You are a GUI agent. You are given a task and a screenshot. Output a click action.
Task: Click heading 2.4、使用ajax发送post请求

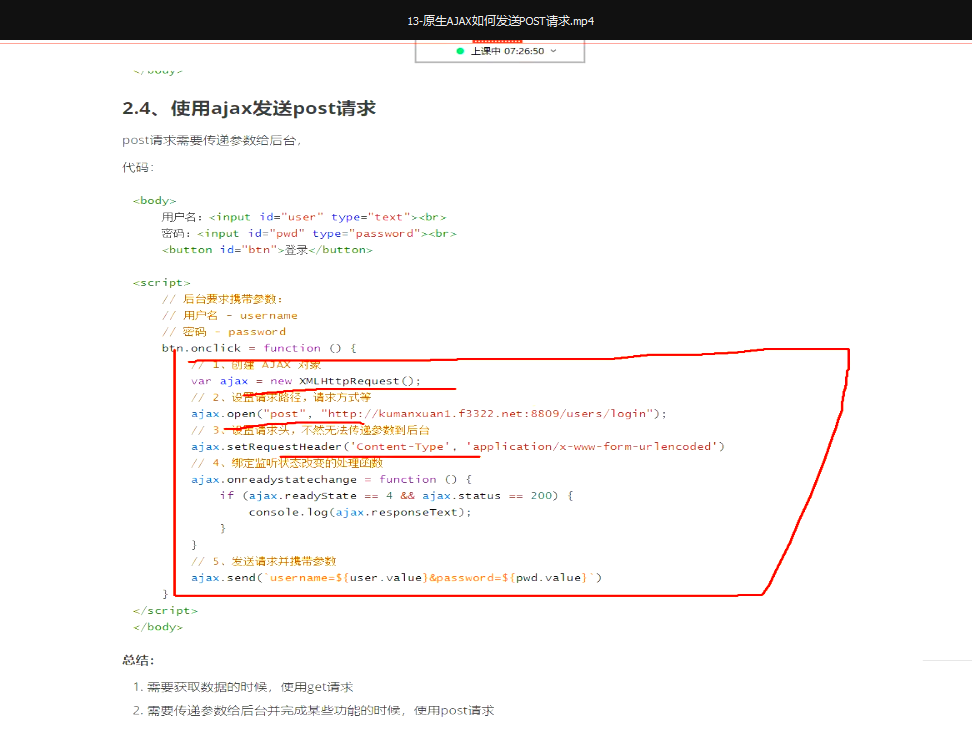(249, 108)
